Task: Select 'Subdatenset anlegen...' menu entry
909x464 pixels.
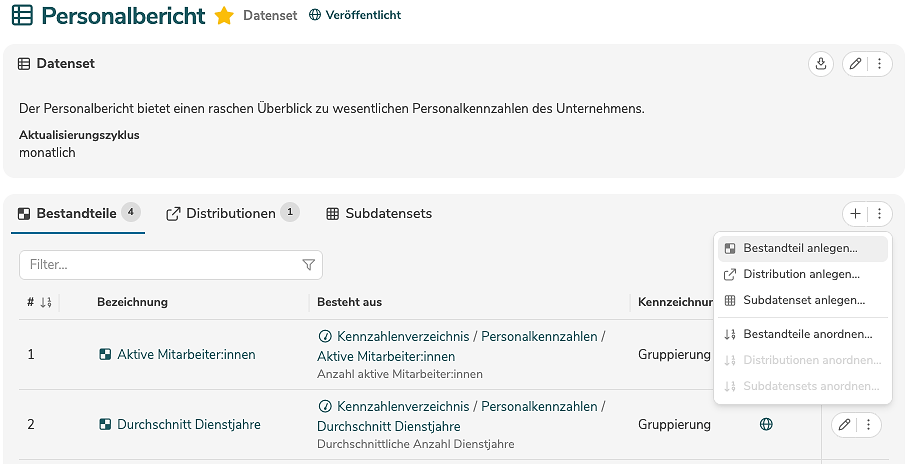Action: pos(804,300)
